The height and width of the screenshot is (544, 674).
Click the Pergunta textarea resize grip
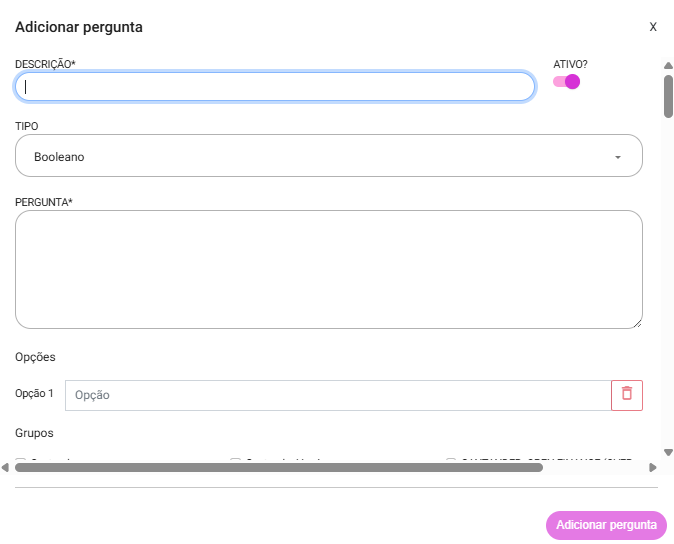pyautogui.click(x=638, y=324)
